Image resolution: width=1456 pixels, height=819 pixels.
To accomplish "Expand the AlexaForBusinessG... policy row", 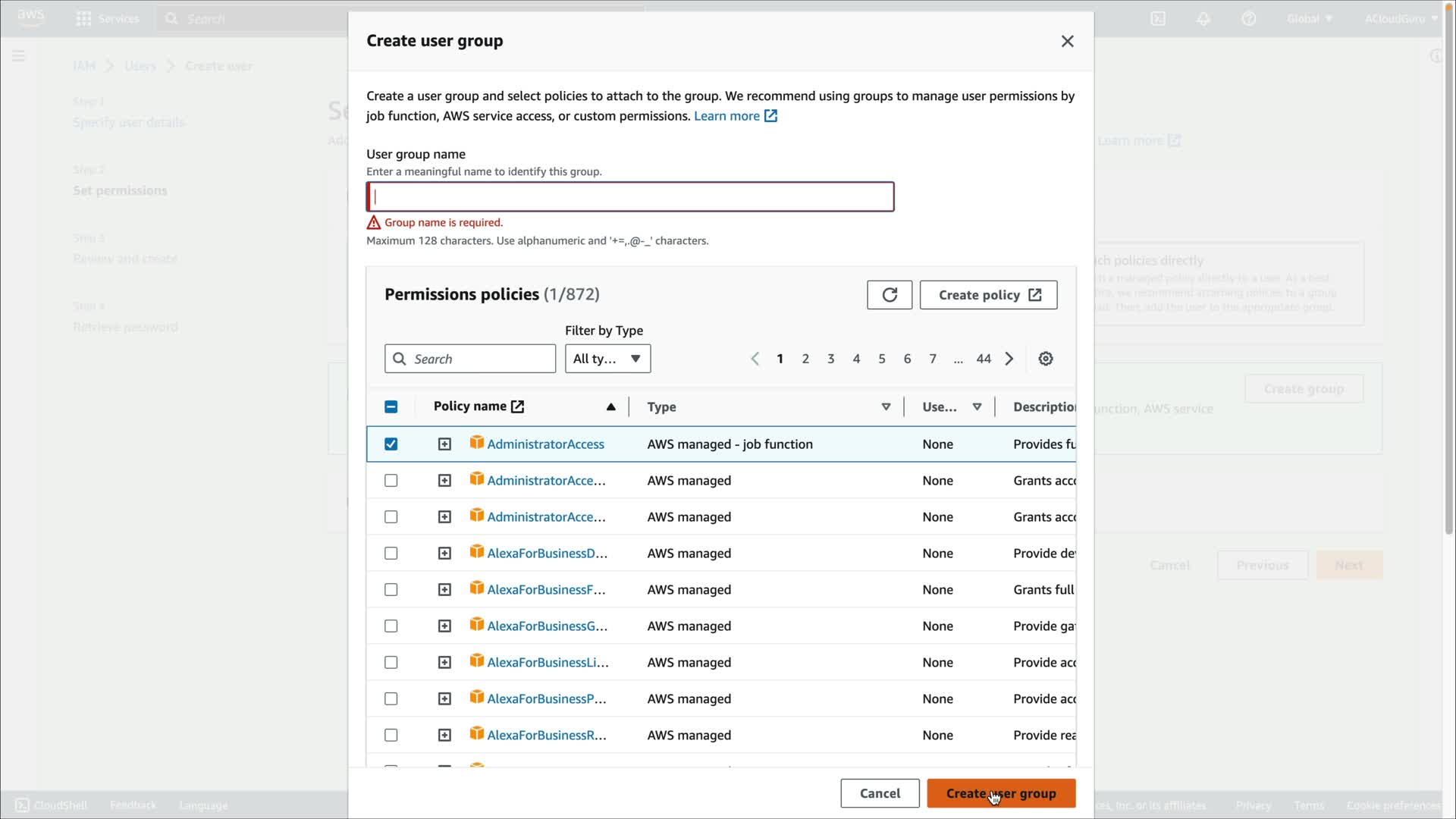I will (444, 626).
